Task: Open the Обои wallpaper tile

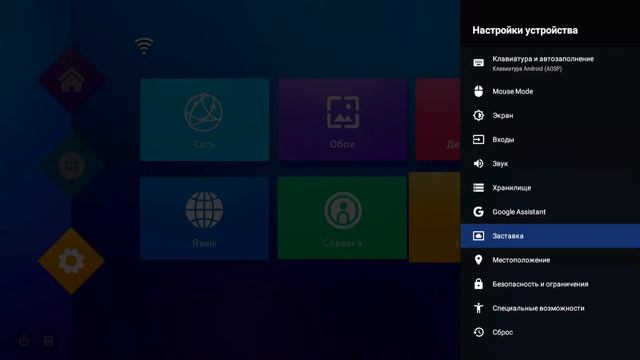Action: (342, 120)
